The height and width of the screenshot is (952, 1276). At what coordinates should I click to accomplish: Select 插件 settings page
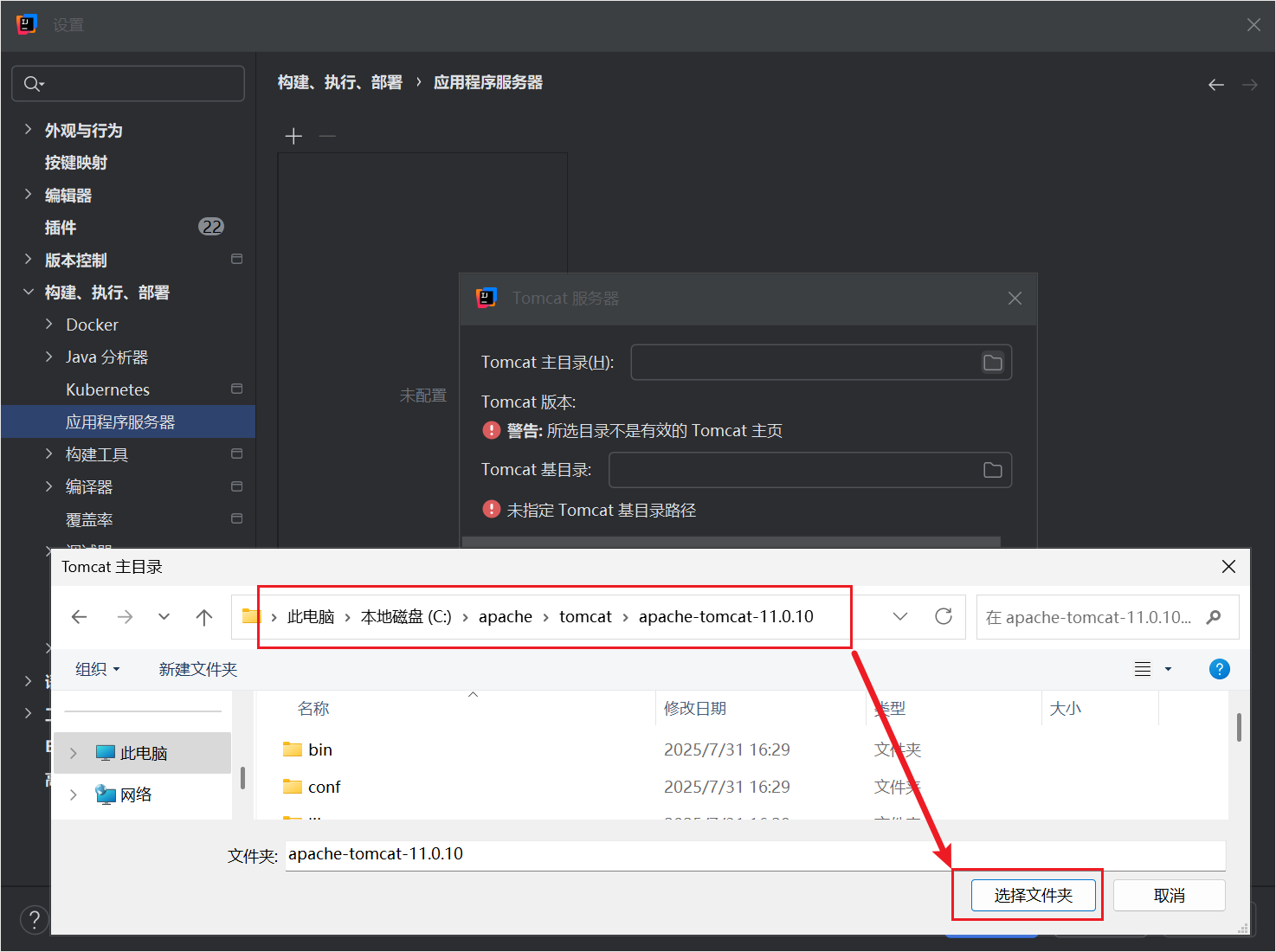click(61, 228)
